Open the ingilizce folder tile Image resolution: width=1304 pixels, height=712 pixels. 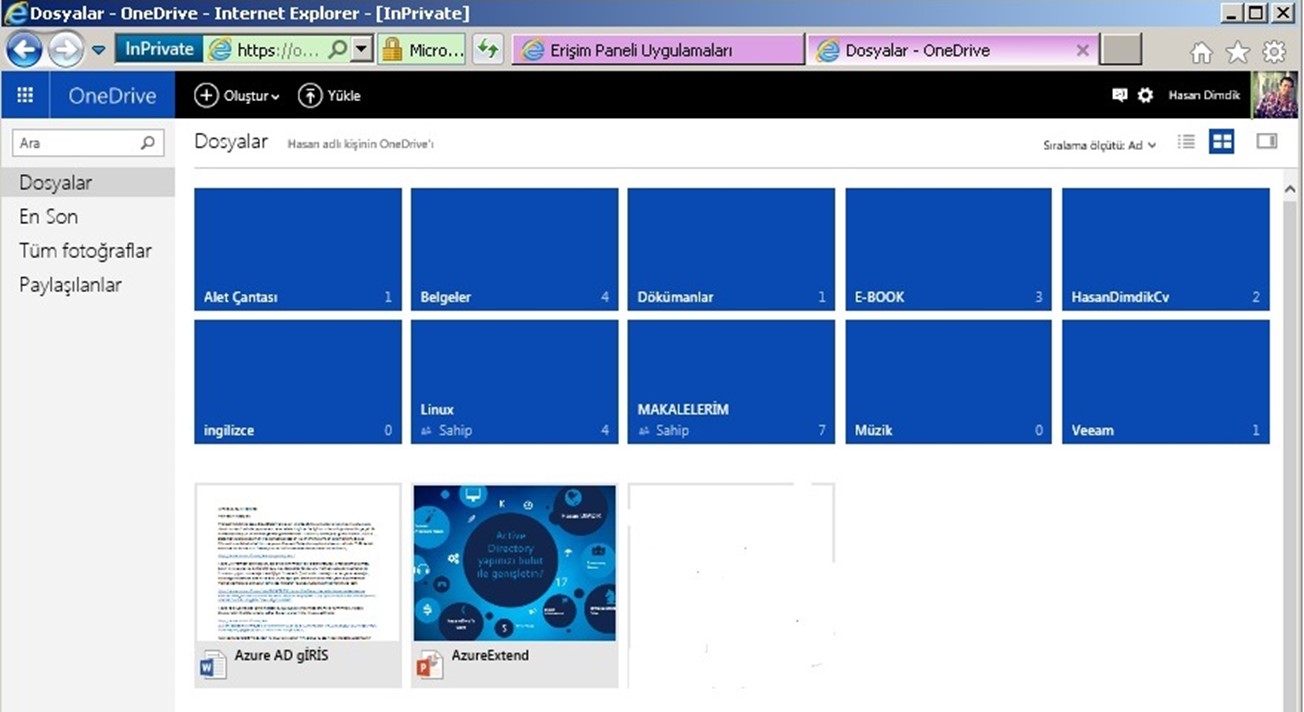[x=298, y=382]
